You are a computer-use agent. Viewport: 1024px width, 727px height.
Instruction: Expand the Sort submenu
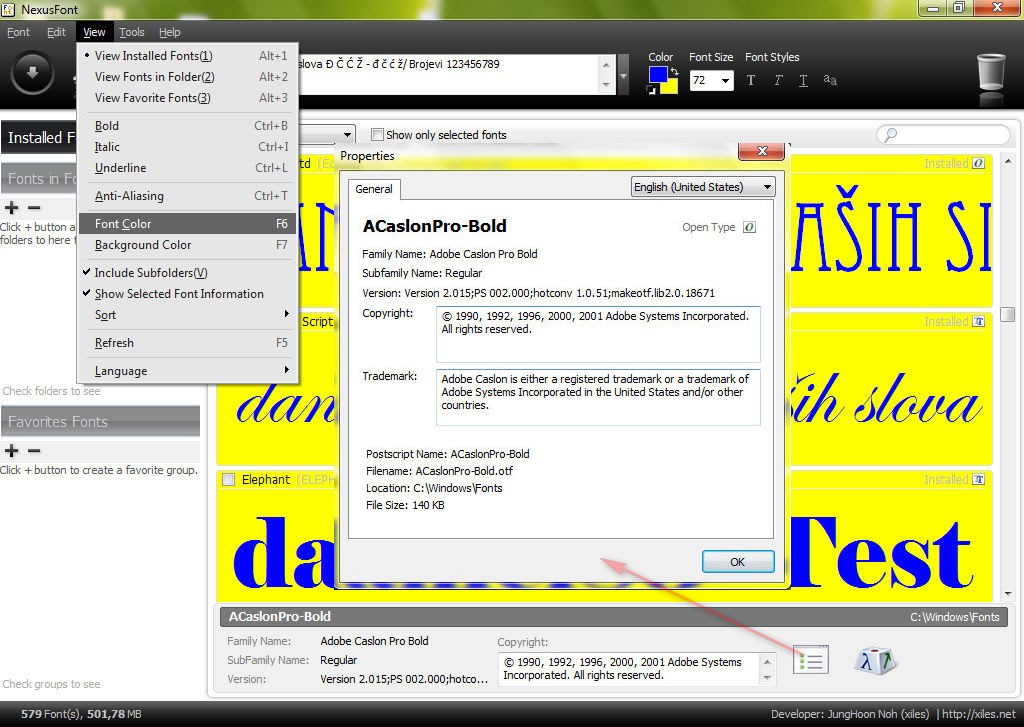pyautogui.click(x=187, y=315)
